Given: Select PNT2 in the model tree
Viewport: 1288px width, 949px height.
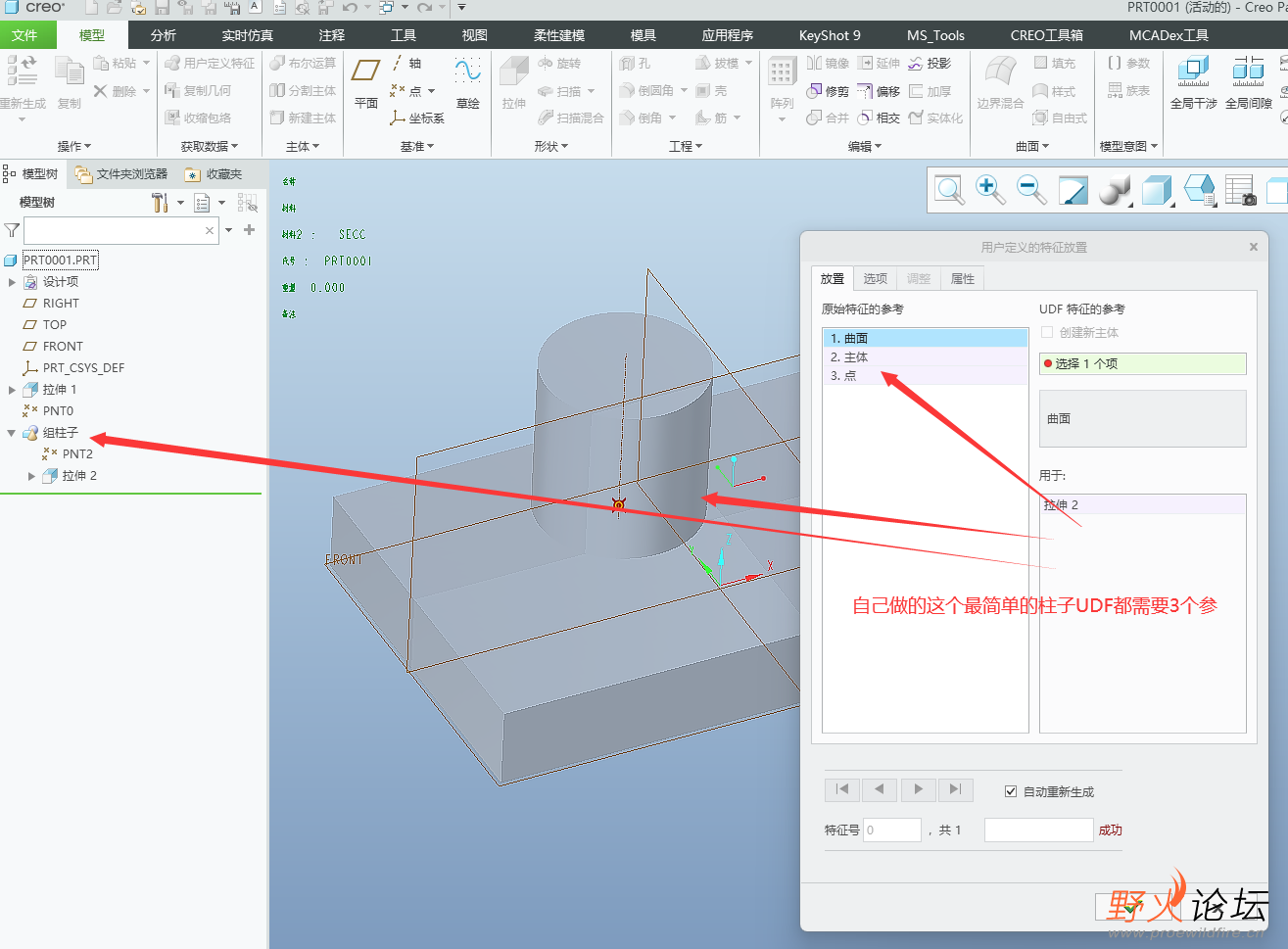Looking at the screenshot, I should tap(77, 454).
